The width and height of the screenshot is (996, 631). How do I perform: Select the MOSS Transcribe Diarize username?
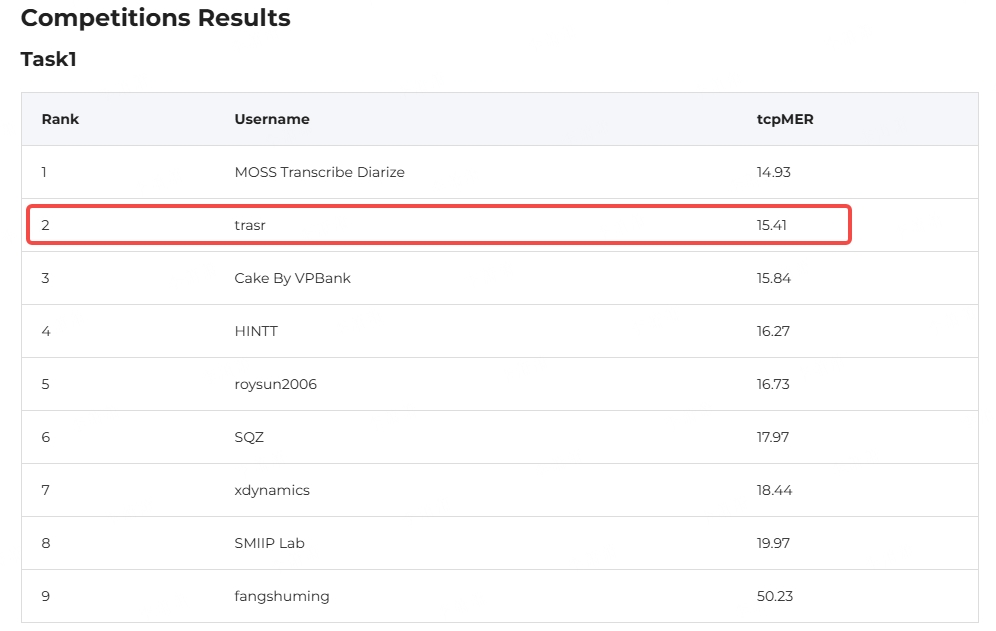click(320, 172)
